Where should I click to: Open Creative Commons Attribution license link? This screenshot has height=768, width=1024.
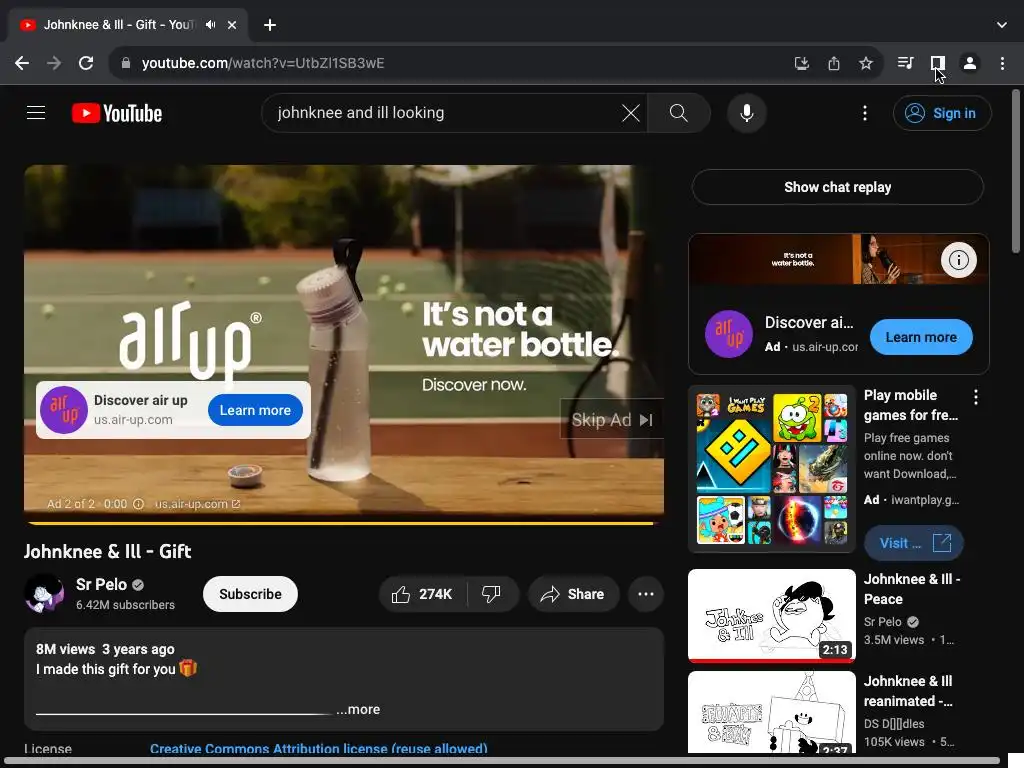[x=319, y=748]
